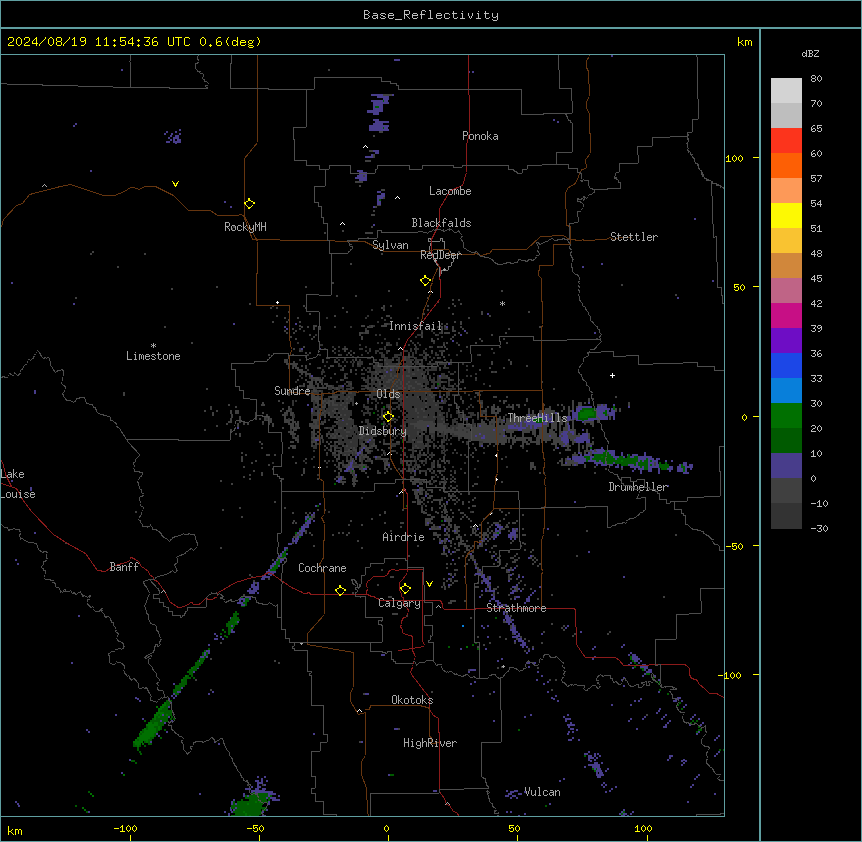
Task: Click the yellow V marker east of Calgary
Action: [x=429, y=584]
